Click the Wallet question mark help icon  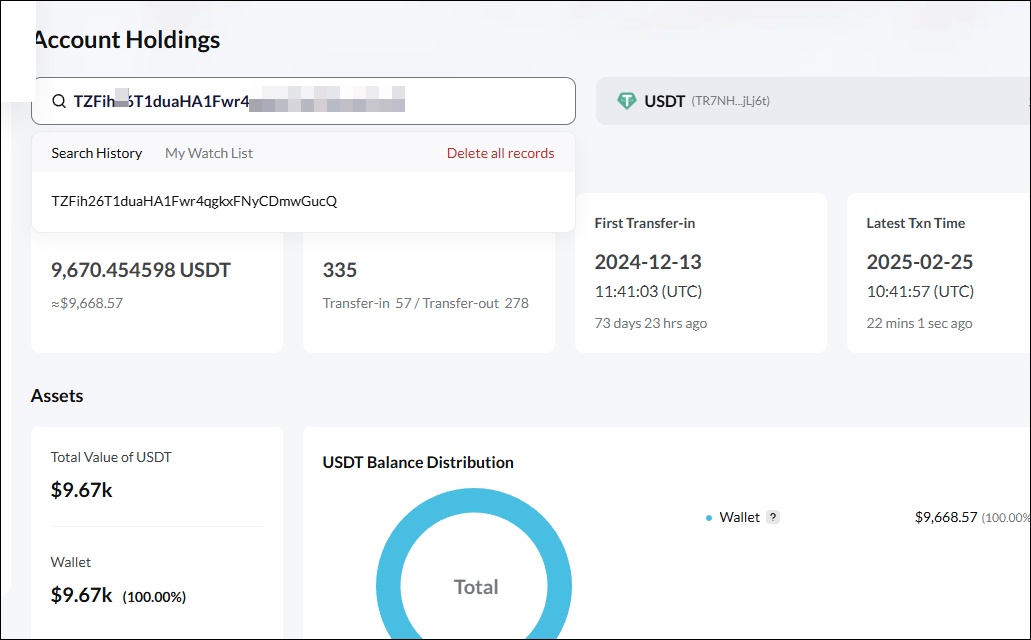click(773, 517)
